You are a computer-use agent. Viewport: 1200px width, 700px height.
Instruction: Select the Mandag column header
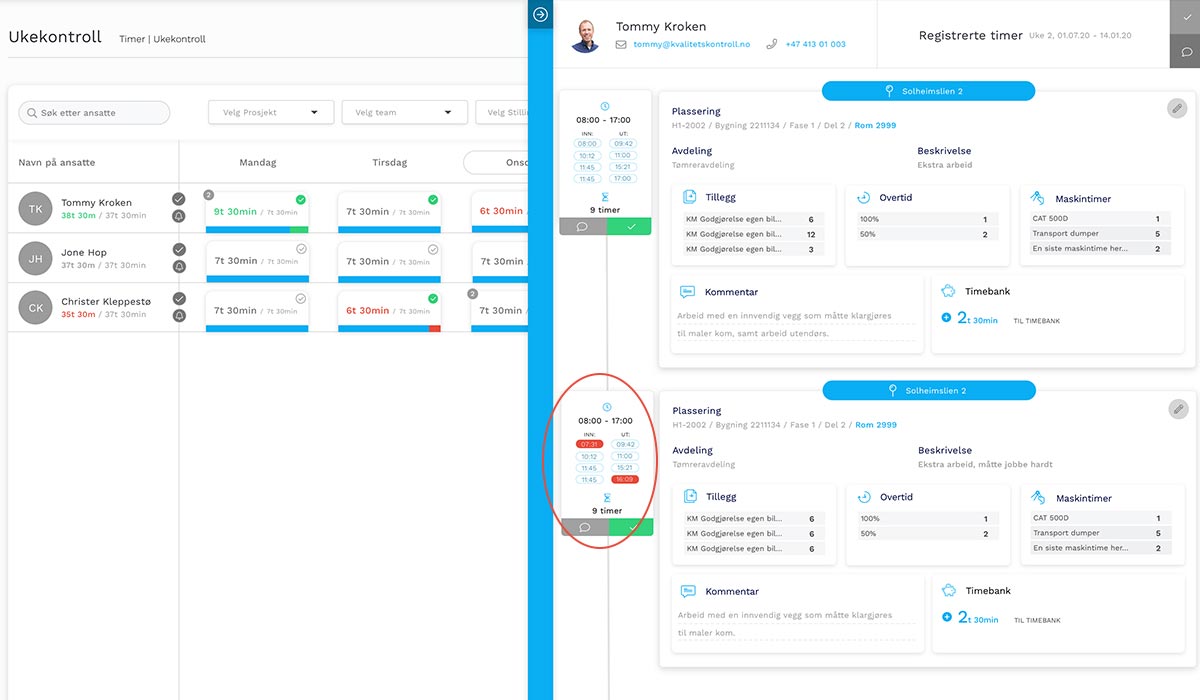(258, 162)
